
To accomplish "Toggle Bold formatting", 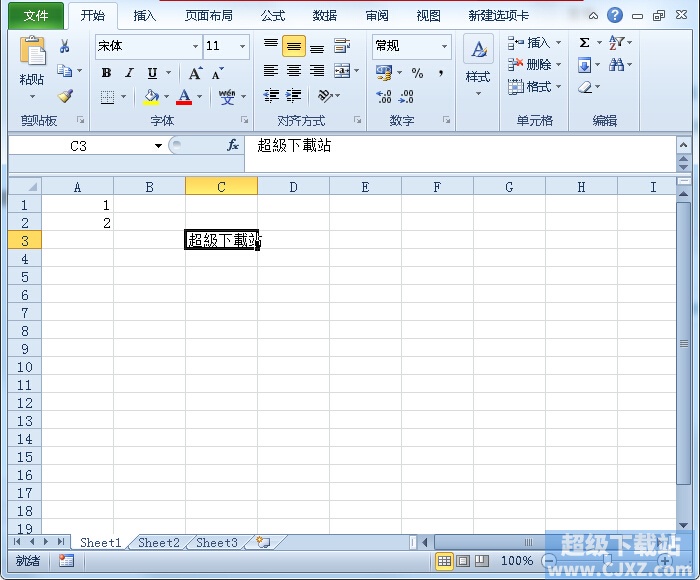I will point(106,73).
